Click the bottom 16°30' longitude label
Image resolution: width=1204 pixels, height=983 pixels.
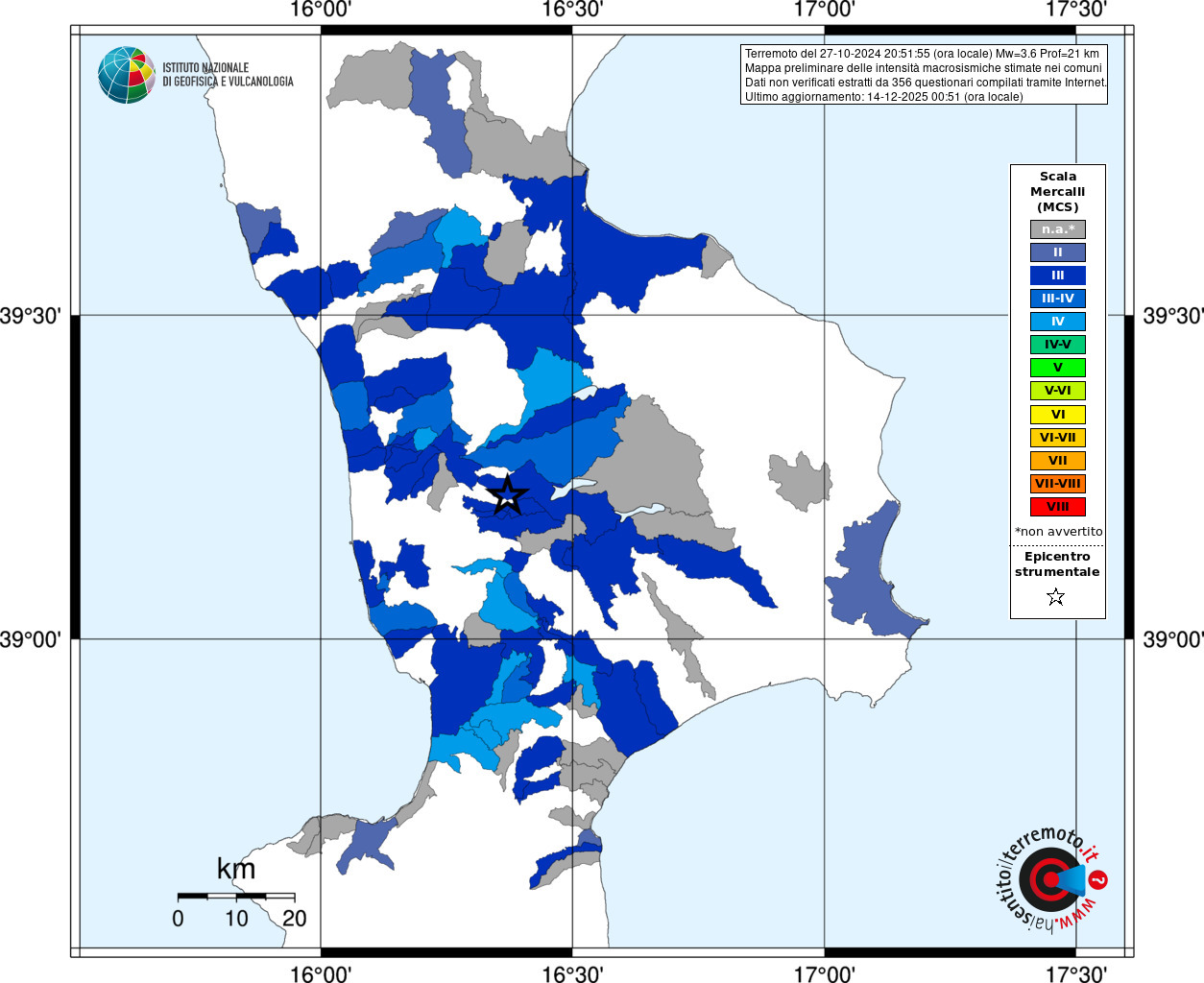pyautogui.click(x=572, y=973)
